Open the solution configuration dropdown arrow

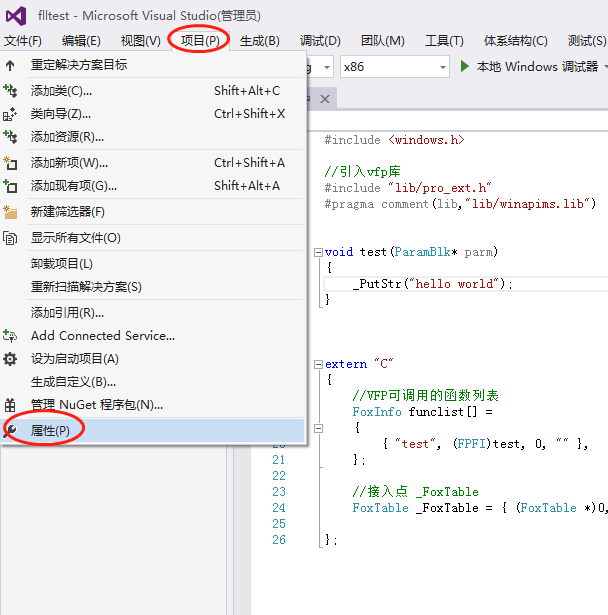coord(327,67)
